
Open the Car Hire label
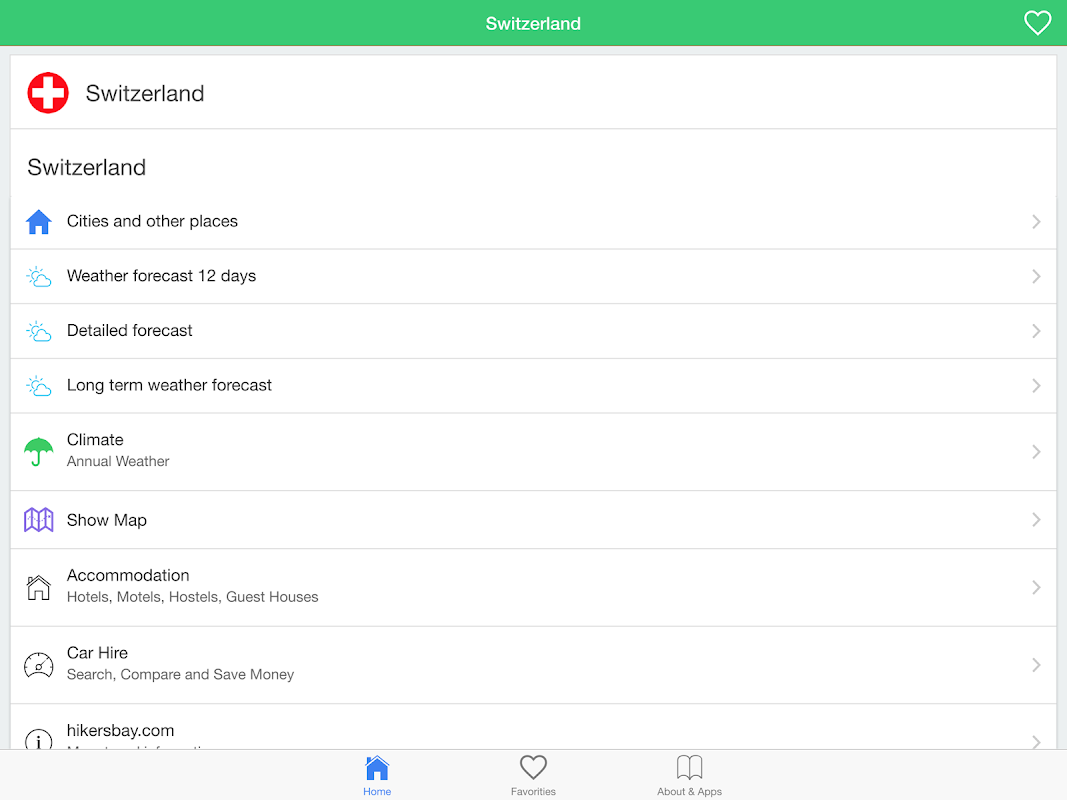[97, 653]
